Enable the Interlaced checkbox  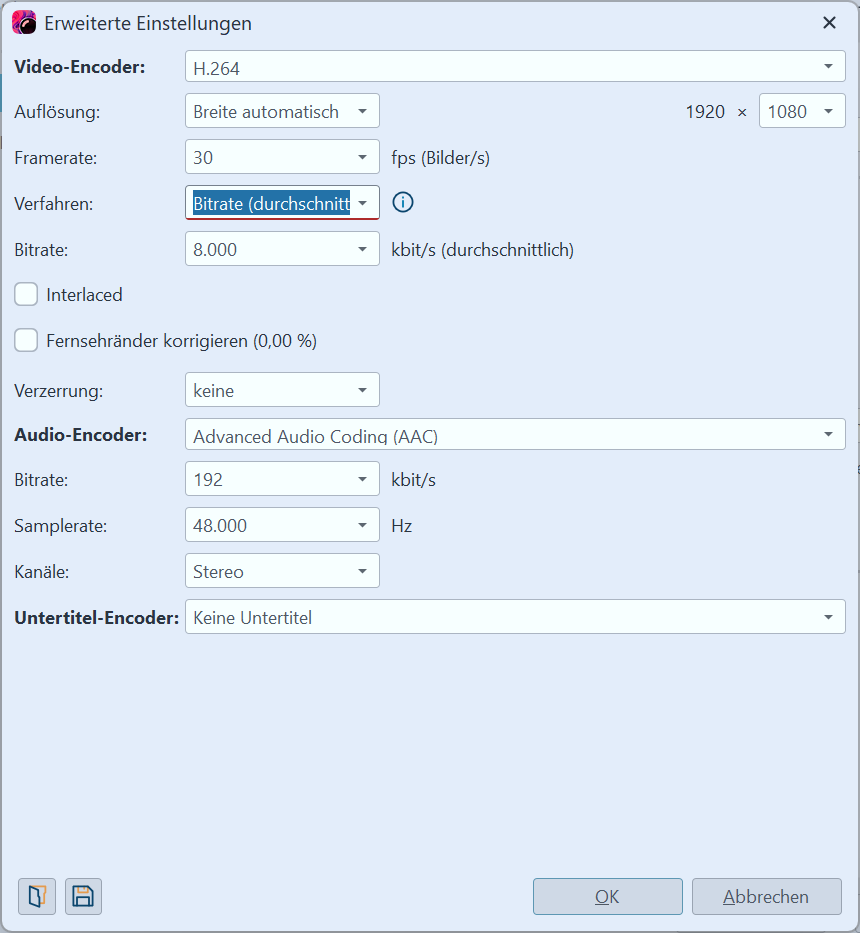(27, 295)
